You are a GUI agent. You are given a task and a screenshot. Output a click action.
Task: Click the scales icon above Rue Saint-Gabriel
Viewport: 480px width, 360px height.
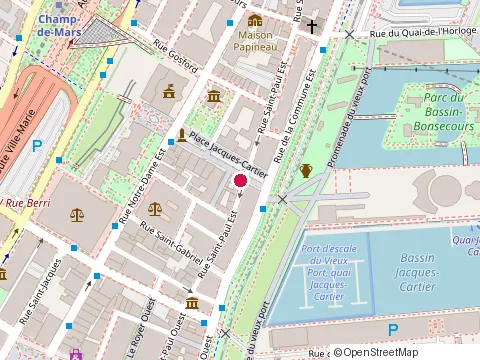pos(155,209)
